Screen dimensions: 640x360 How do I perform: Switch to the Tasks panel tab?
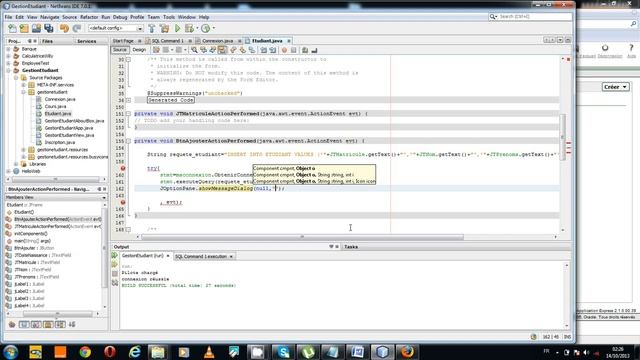tap(351, 247)
